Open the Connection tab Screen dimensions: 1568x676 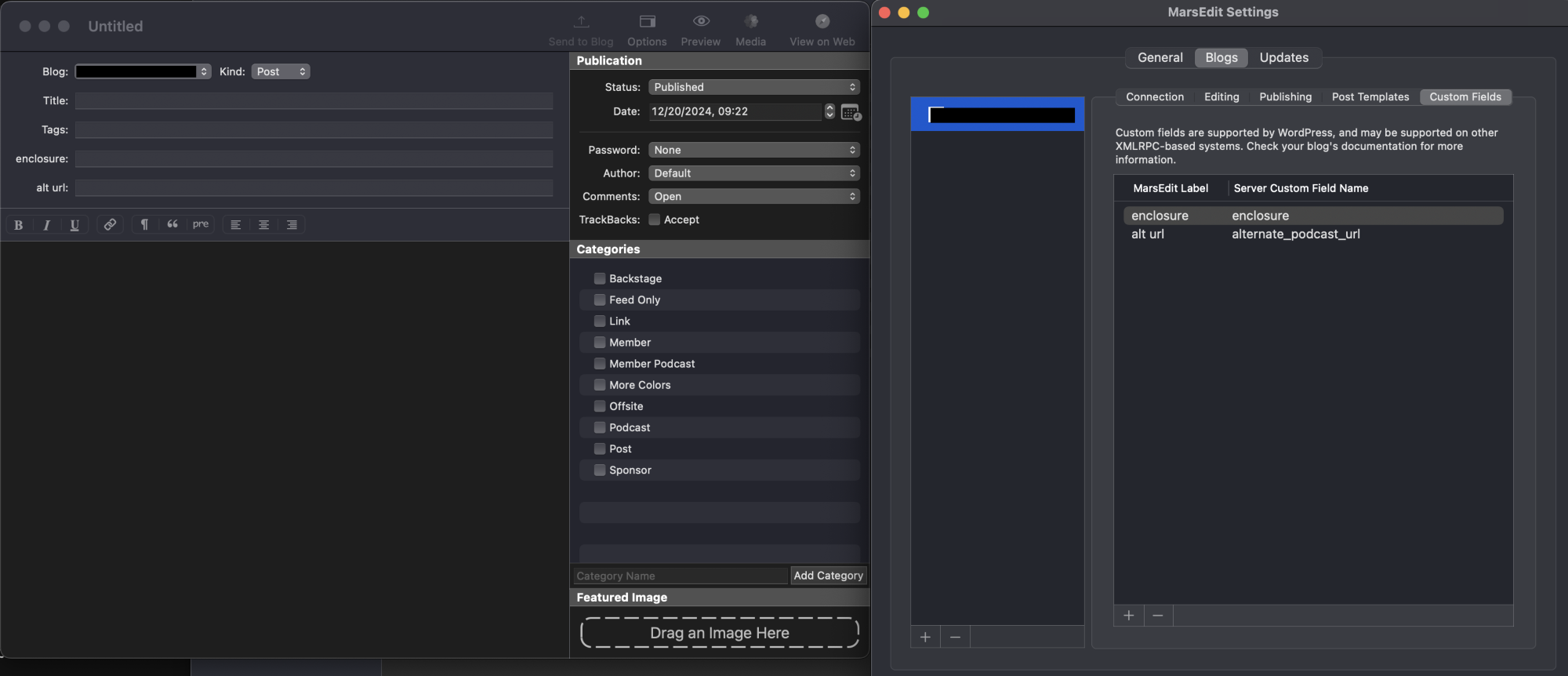(1155, 96)
